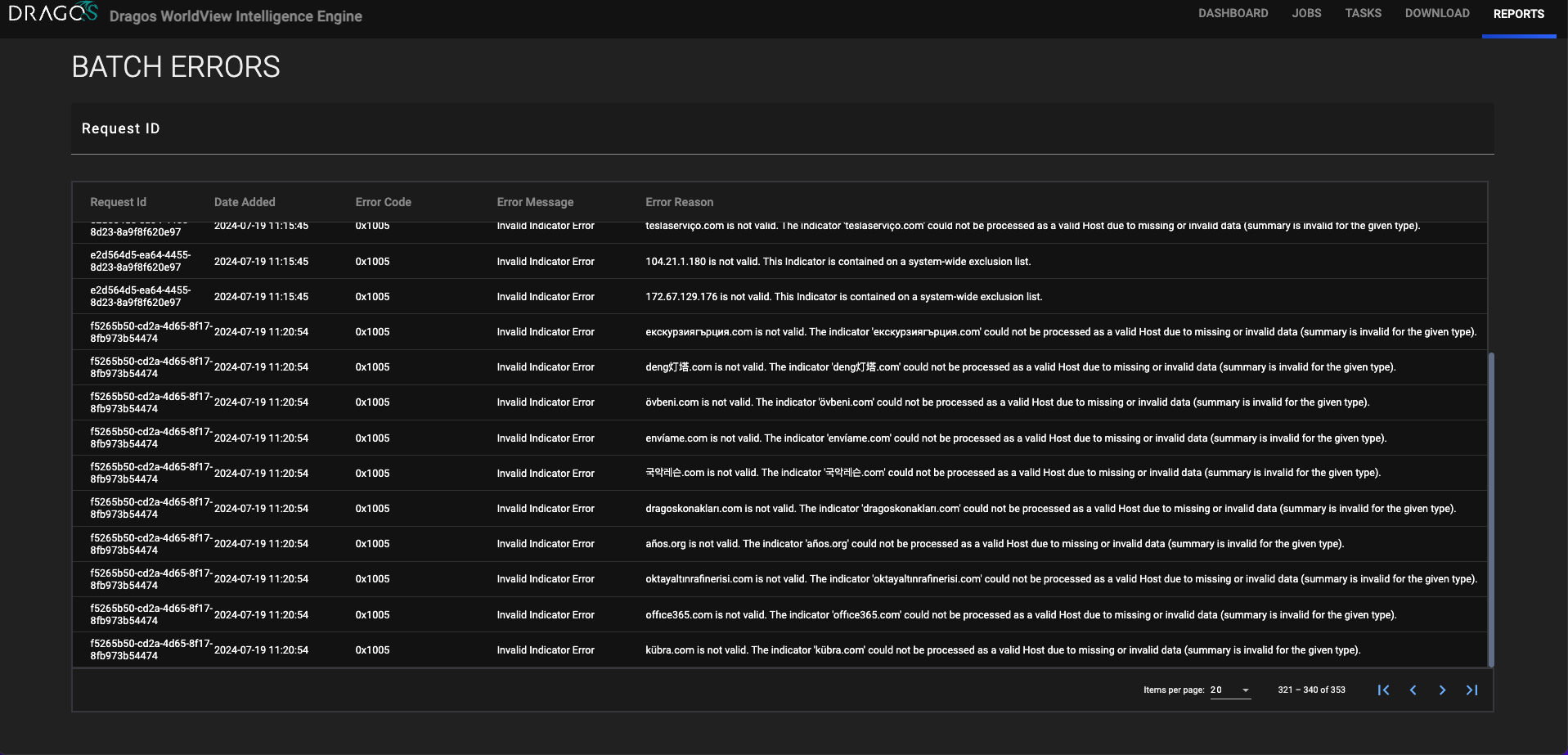The image size is (1568, 755).
Task: Click the años.org error reason
Action: point(995,544)
